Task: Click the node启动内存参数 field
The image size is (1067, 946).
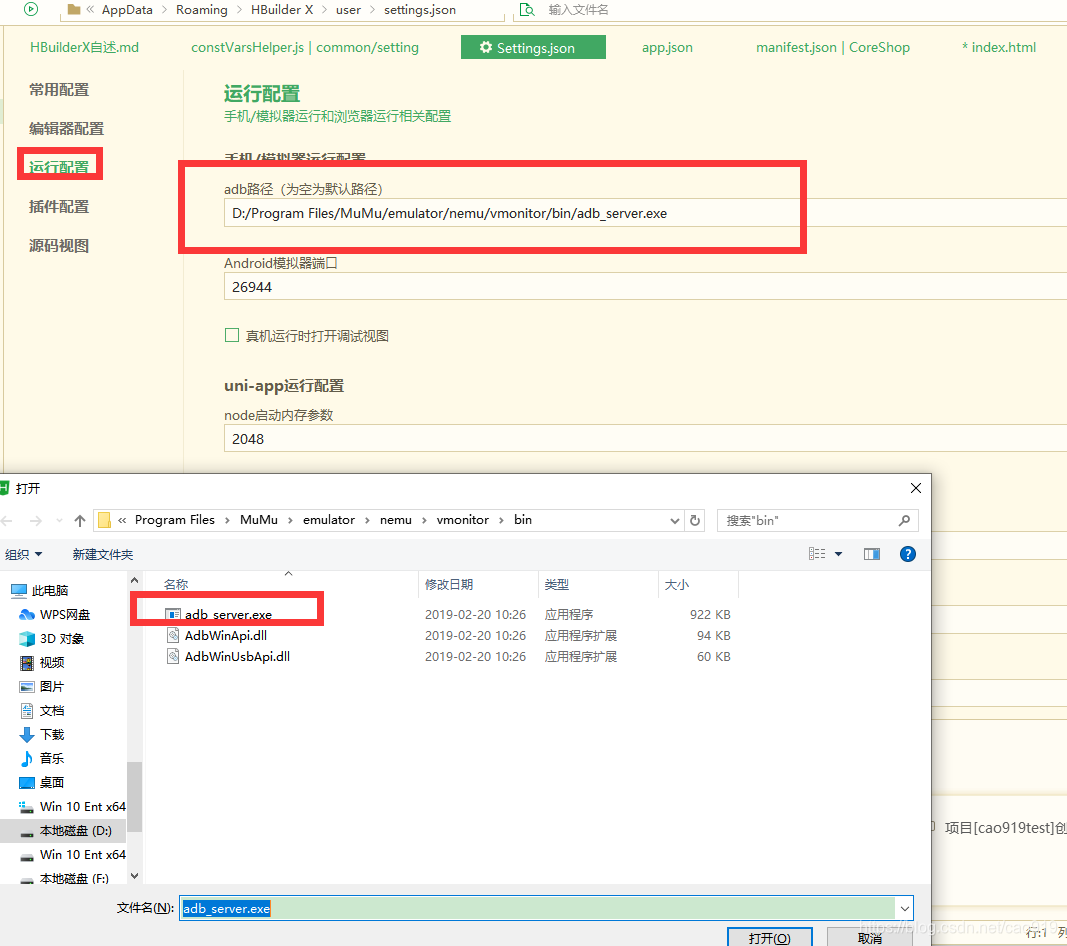Action: pyautogui.click(x=645, y=438)
